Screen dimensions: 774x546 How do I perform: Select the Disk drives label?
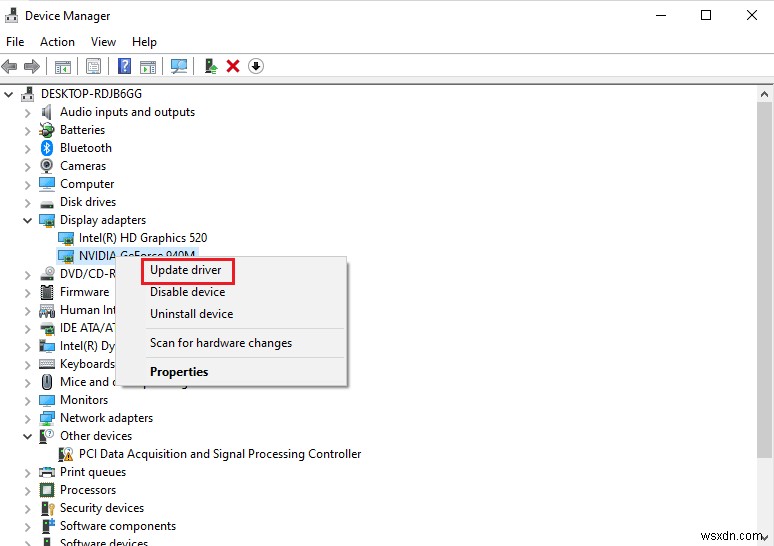tap(88, 202)
